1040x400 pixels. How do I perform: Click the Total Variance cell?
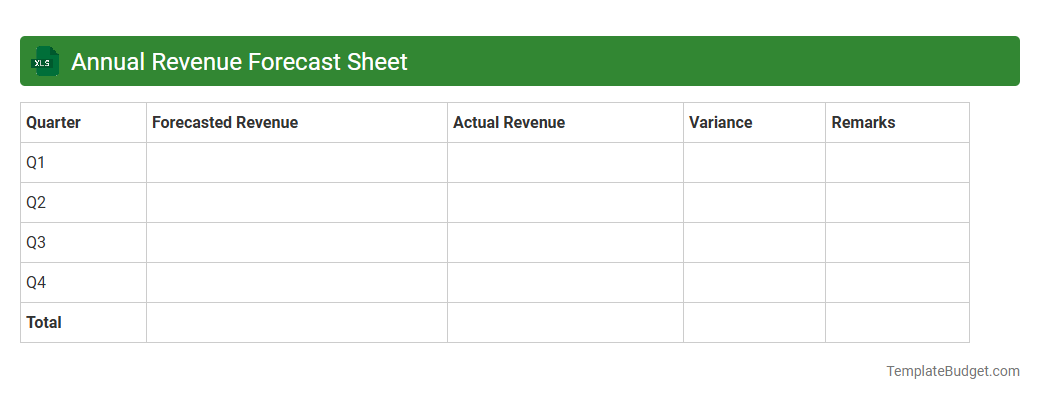pyautogui.click(x=755, y=322)
